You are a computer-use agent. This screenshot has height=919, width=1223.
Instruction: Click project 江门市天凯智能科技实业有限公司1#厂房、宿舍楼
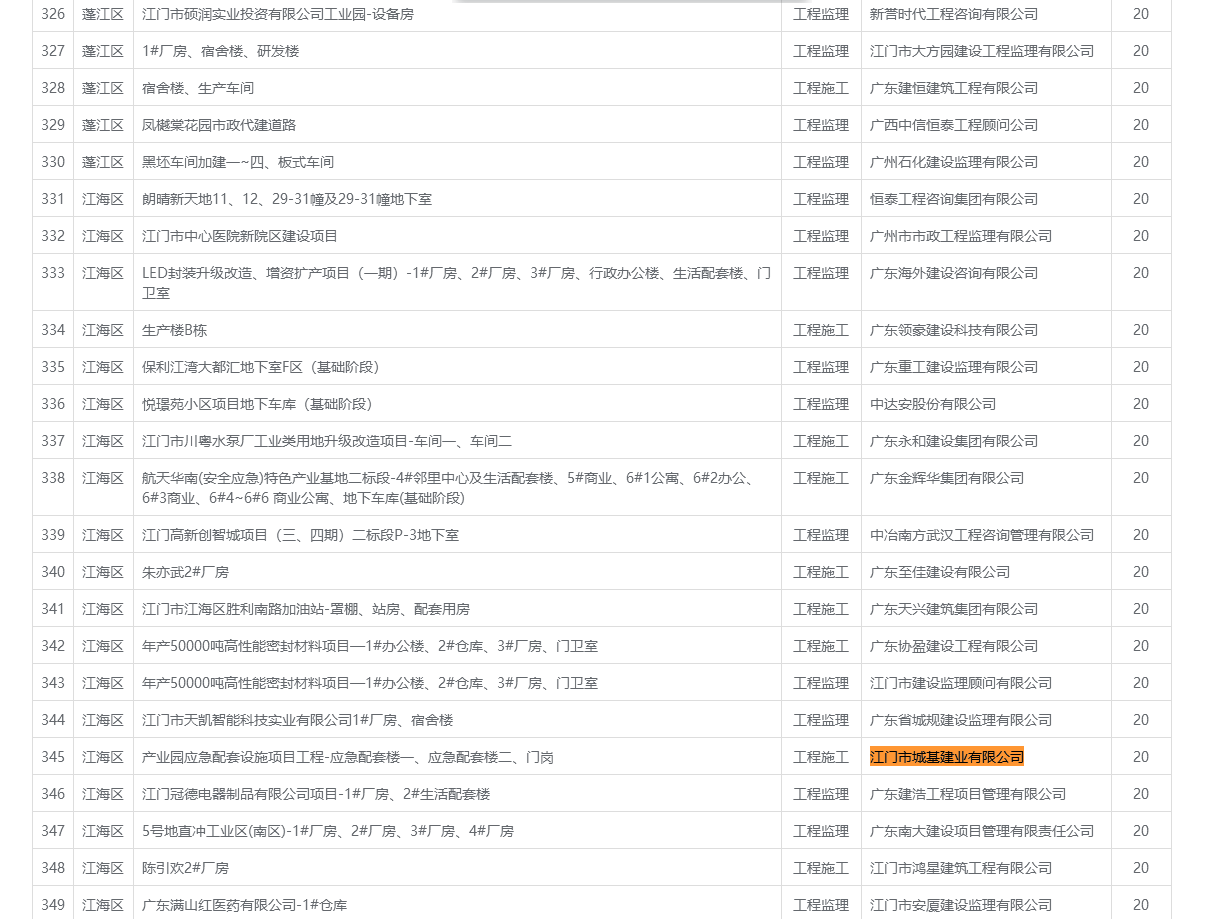298,720
